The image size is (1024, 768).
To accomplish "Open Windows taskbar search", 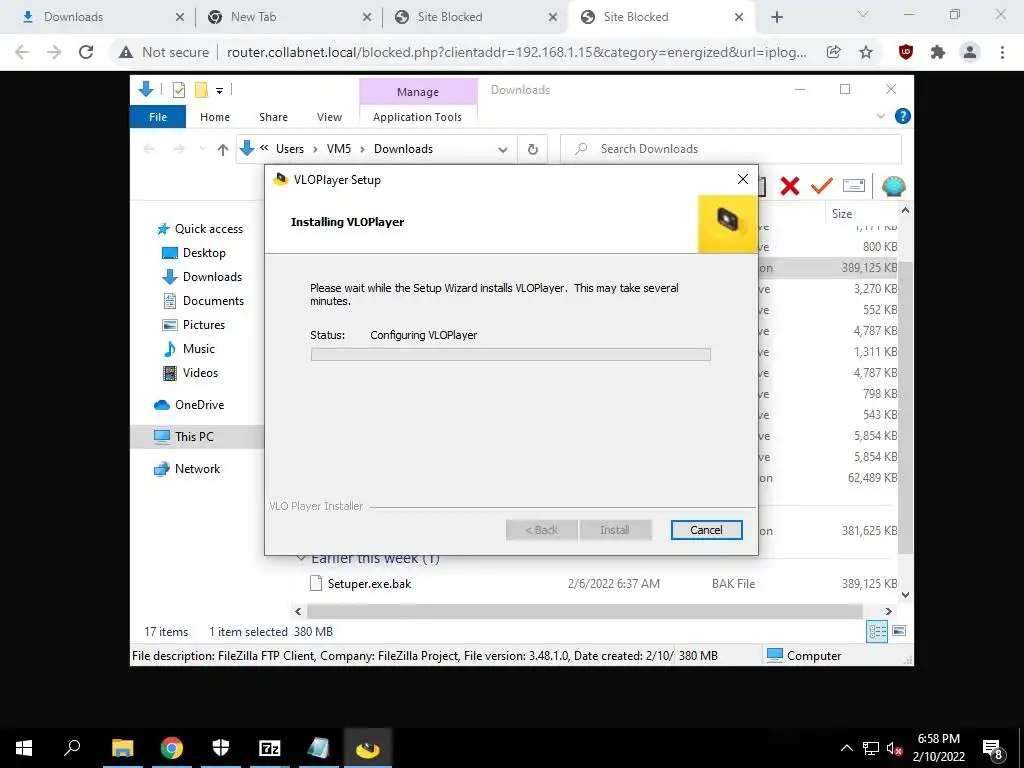I will point(72,748).
